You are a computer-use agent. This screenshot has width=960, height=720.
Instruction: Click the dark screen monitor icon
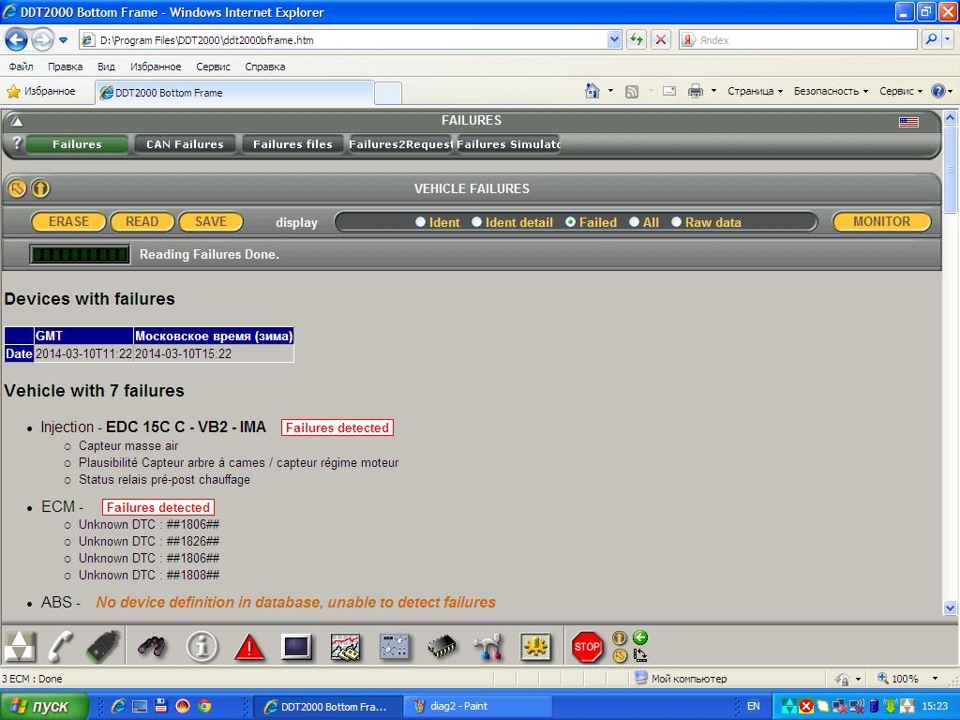[297, 647]
